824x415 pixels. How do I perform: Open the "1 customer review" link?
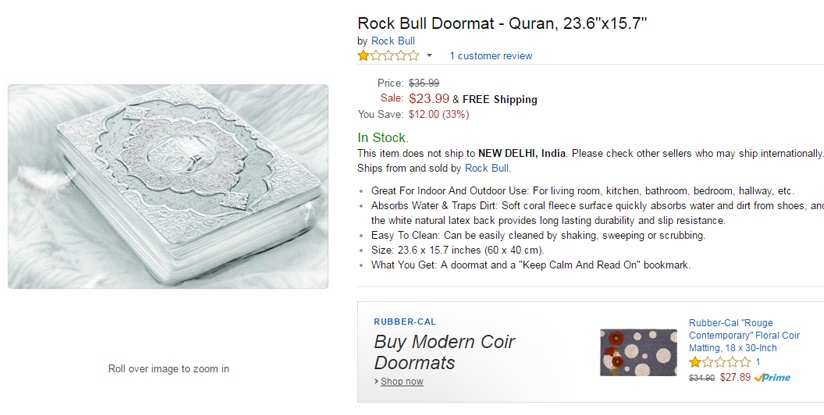click(x=490, y=56)
